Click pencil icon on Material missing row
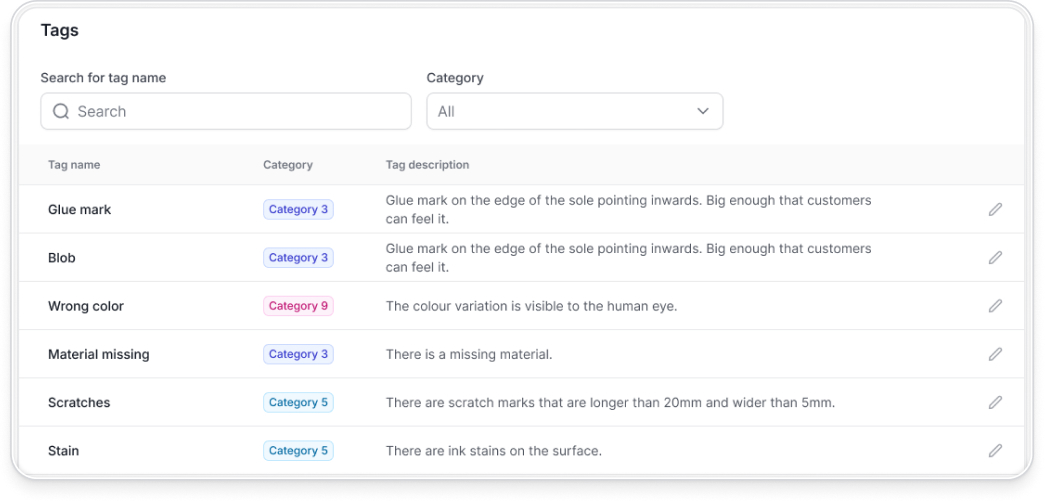Viewport: 1045px width, 501px height. coord(995,354)
